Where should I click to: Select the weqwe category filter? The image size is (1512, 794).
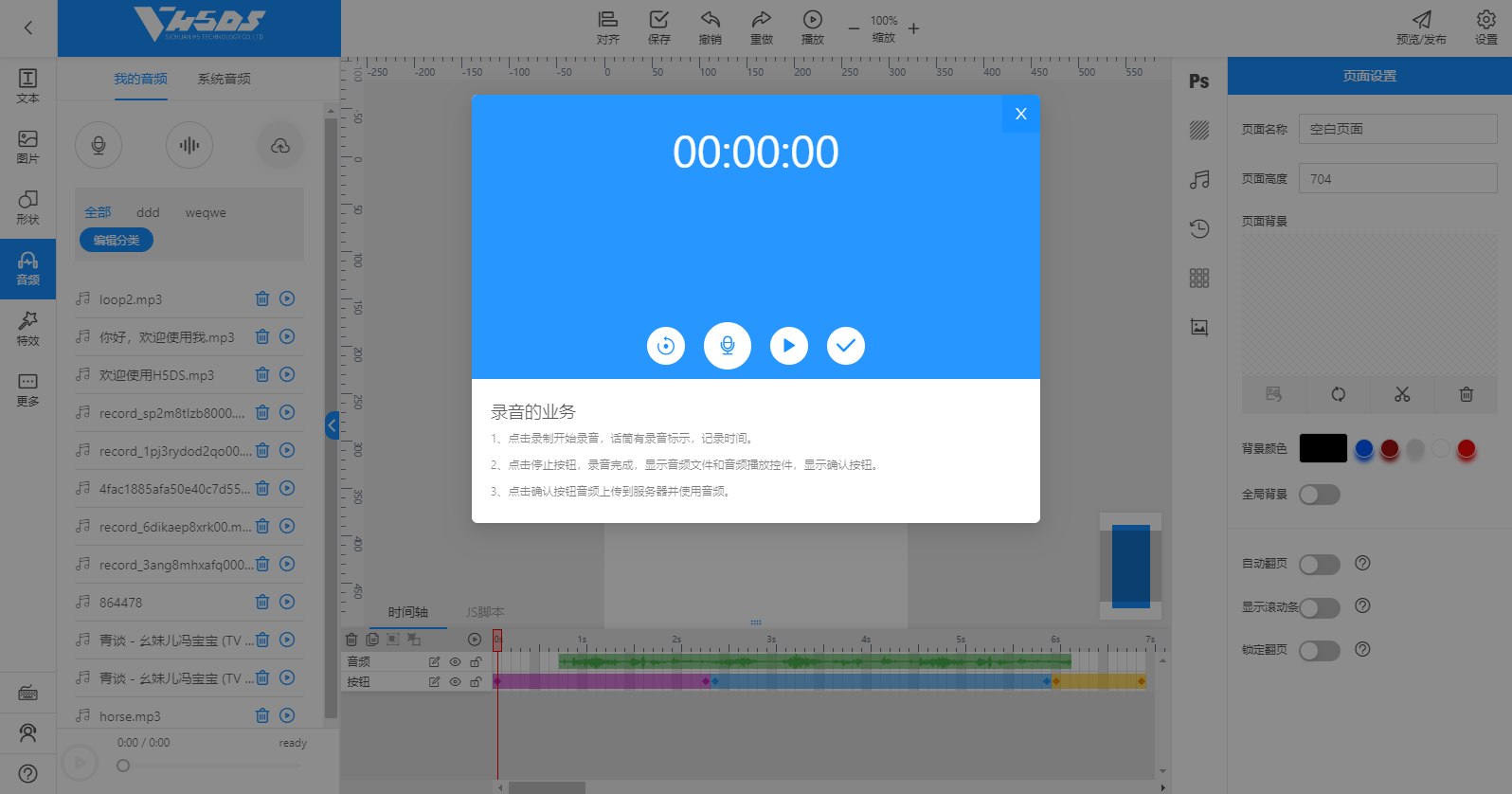click(206, 212)
